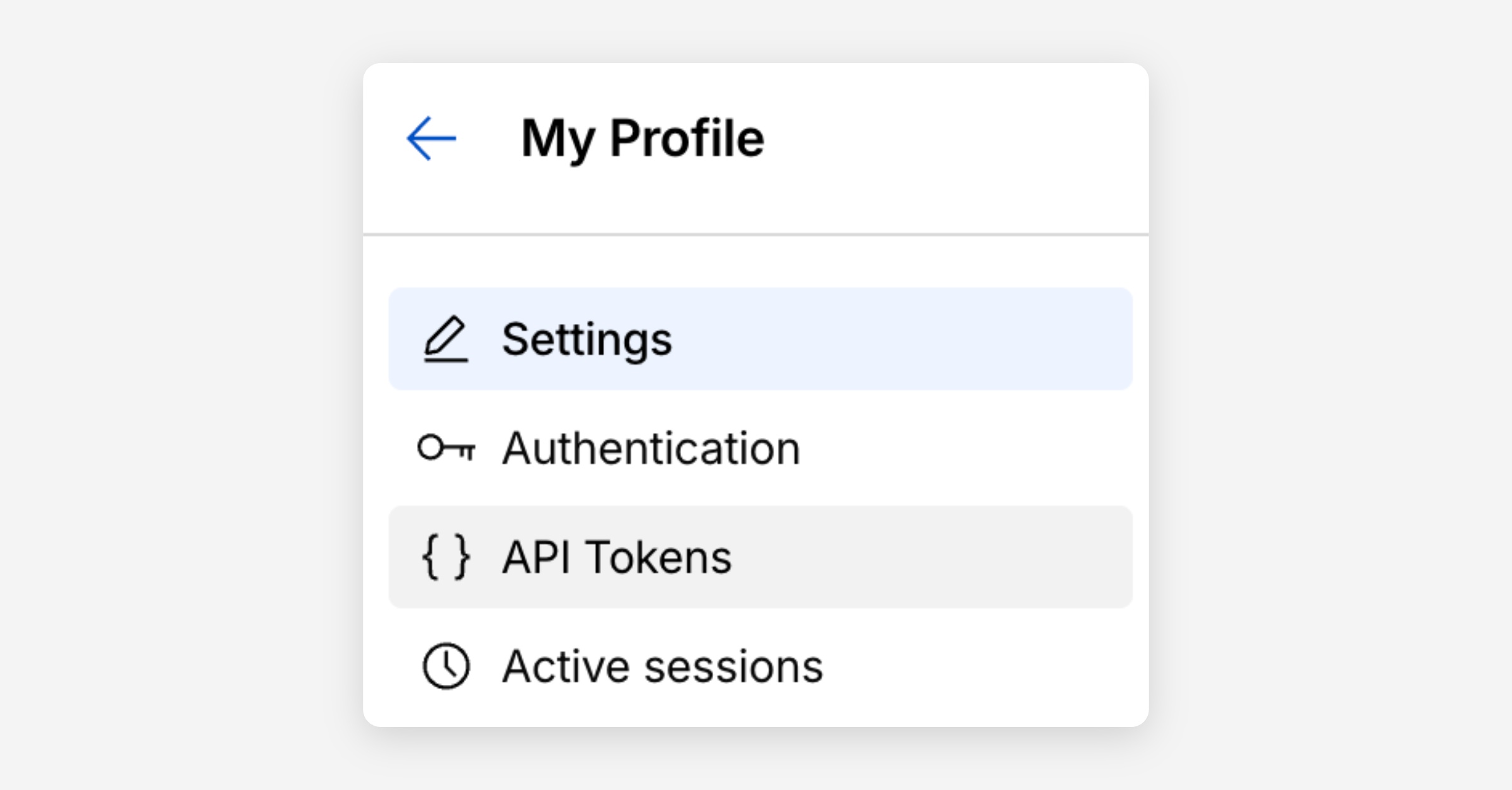Click the Active sessions text label
This screenshot has width=1512, height=790.
(x=662, y=667)
